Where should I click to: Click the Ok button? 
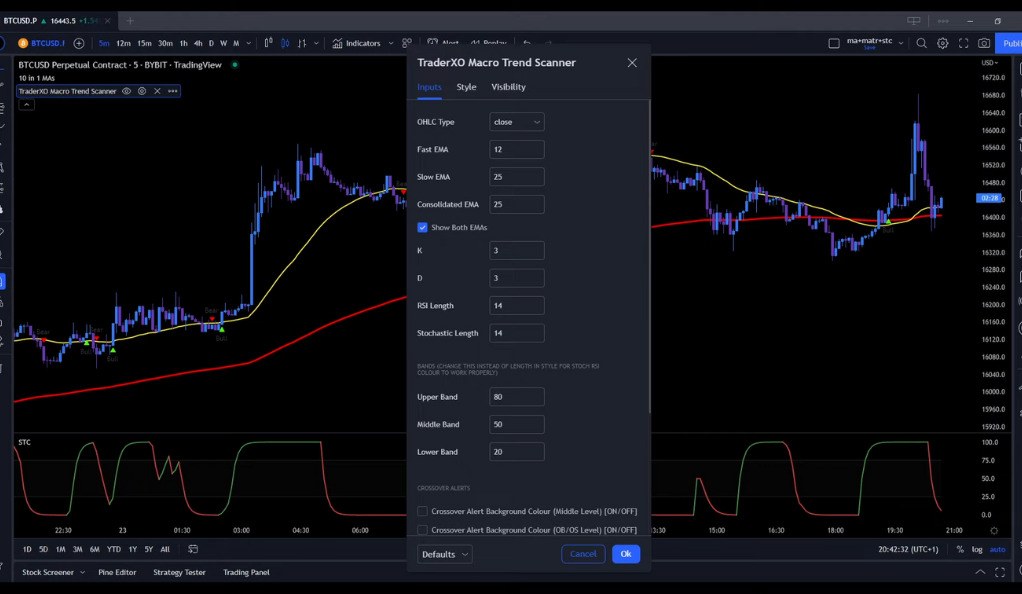click(x=626, y=554)
